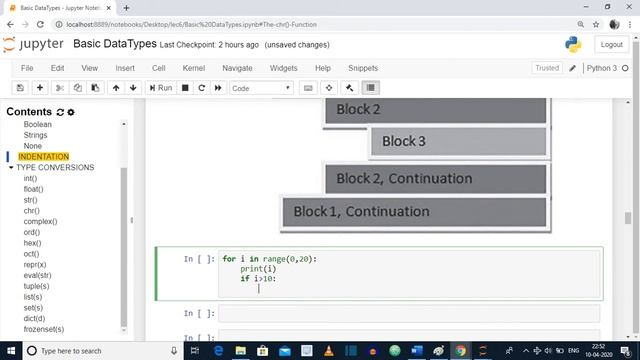Screen dimensions: 640x360
Task: Jump to int() section
Action: click(30, 178)
